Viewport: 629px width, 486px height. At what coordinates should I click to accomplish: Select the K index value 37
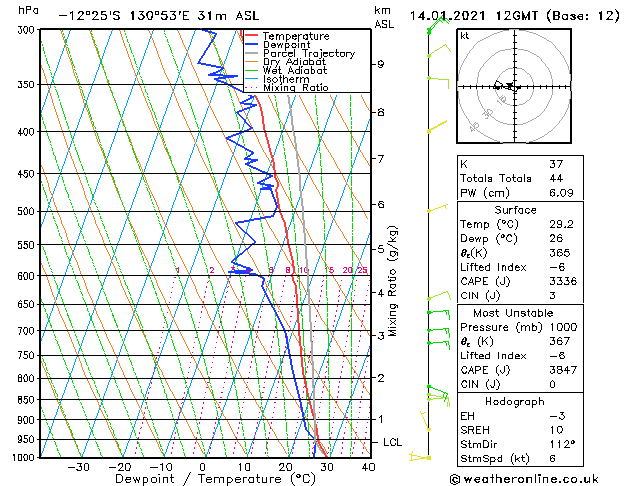click(x=556, y=164)
